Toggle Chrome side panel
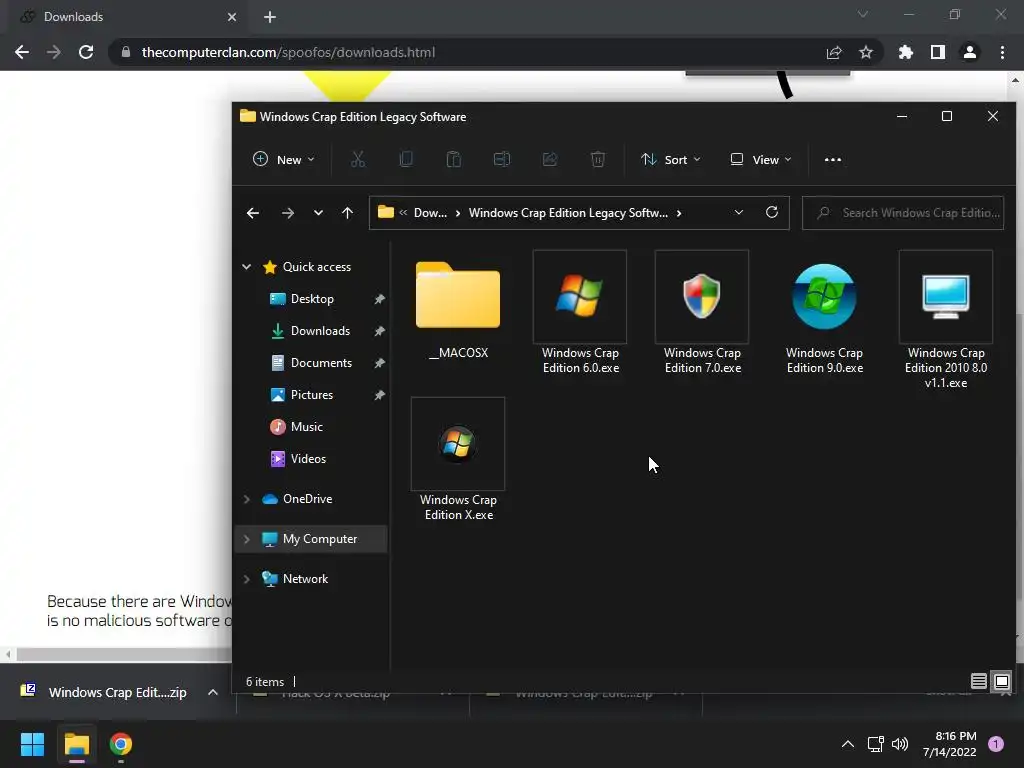1024x768 pixels. pos(938,52)
